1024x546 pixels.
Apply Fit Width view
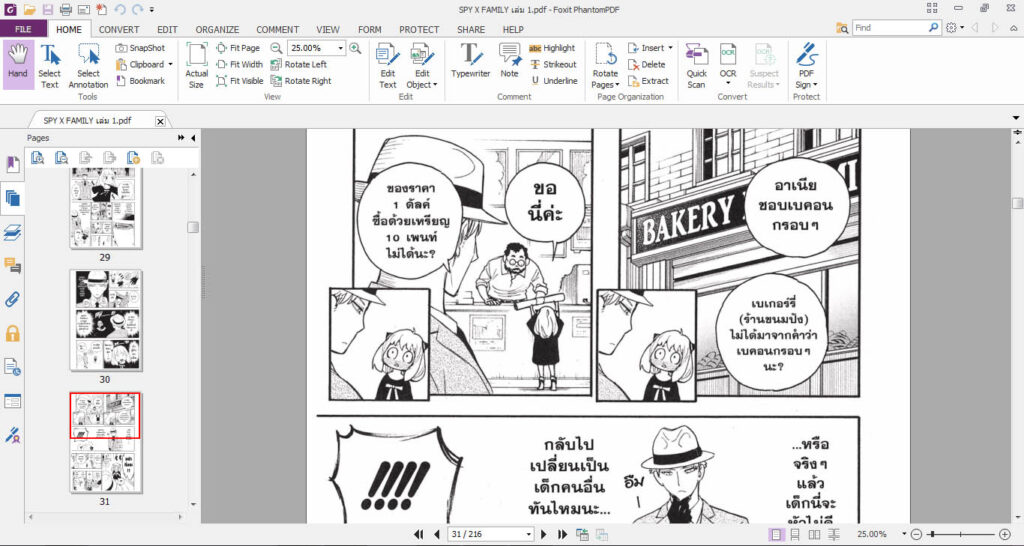click(x=240, y=64)
